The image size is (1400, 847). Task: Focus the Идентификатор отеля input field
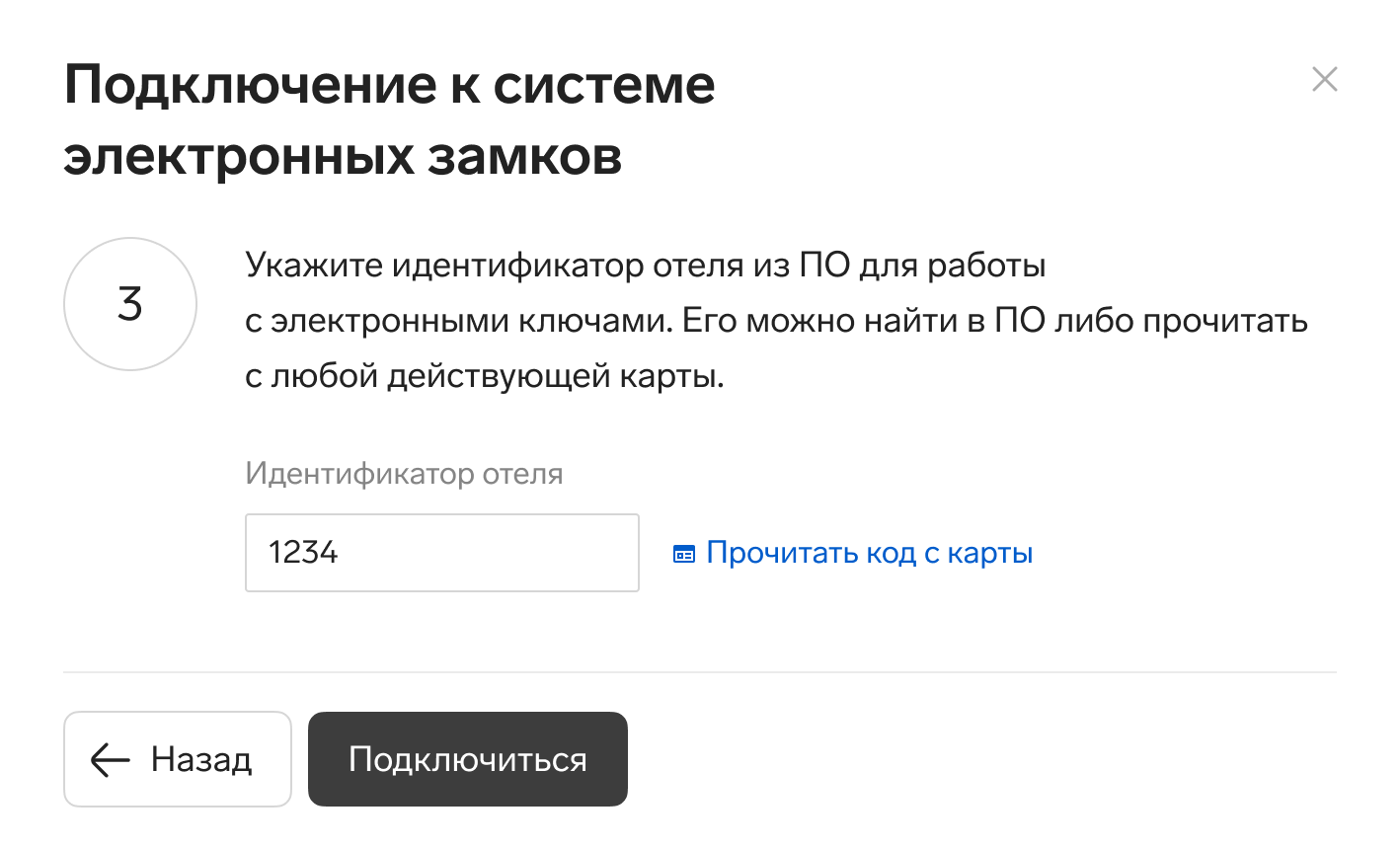pos(442,553)
